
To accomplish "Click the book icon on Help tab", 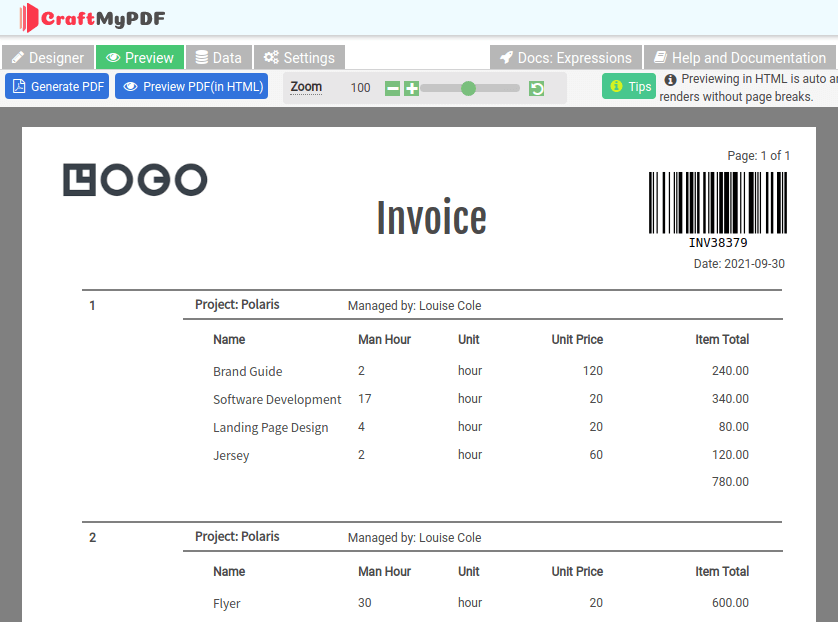I will (661, 57).
